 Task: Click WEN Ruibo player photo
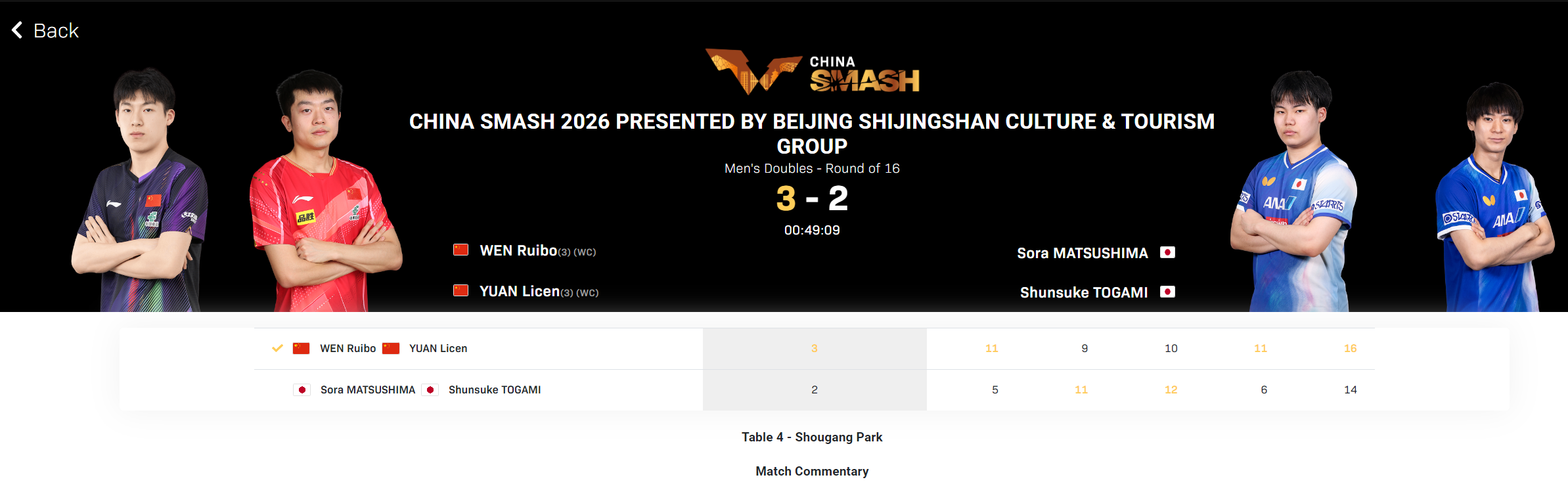[x=140, y=189]
